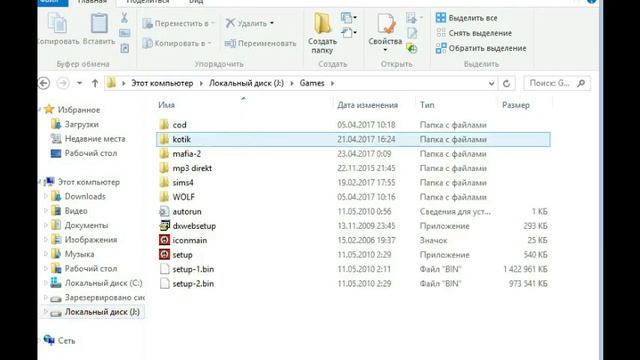
Task: Click the Copy path icon in Буфер обмена
Action: pyautogui.click(x=124, y=33)
